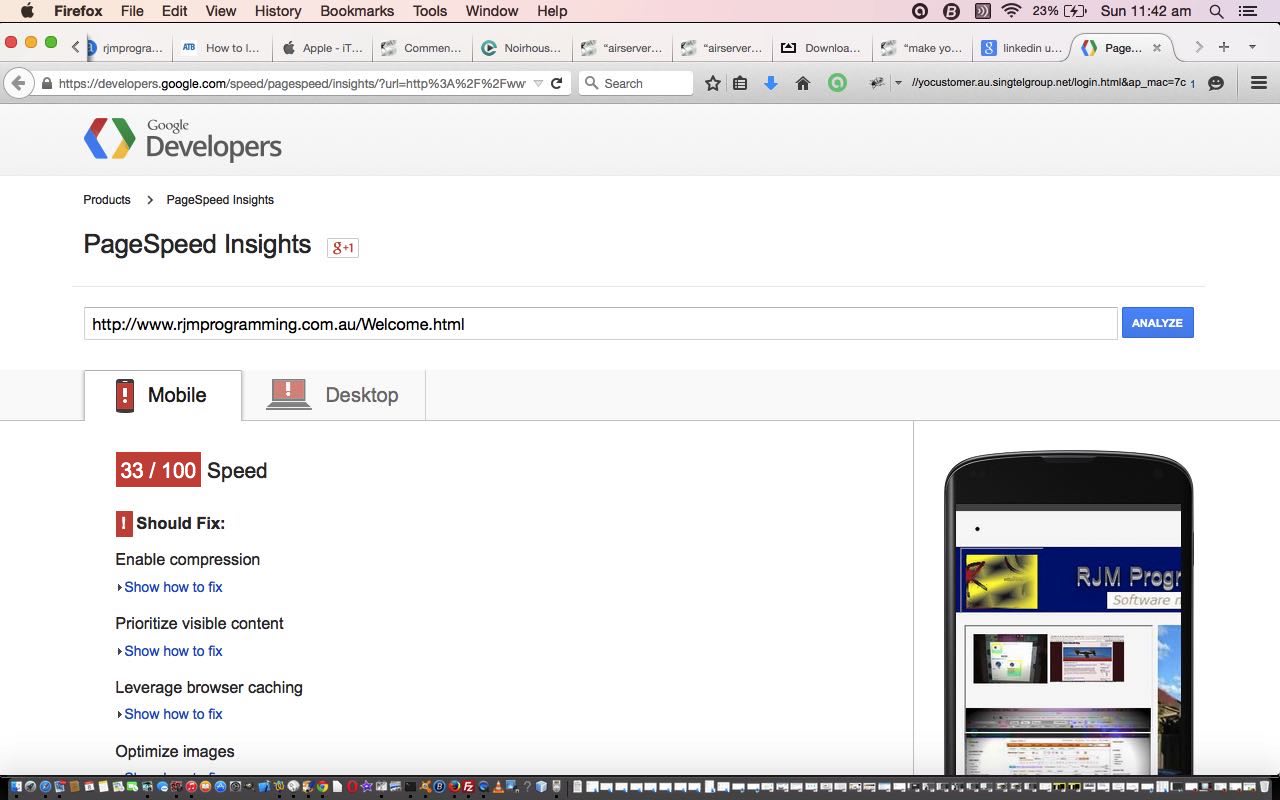Reload the page with the refresh icon
The image size is (1280, 800).
pyautogui.click(x=557, y=83)
